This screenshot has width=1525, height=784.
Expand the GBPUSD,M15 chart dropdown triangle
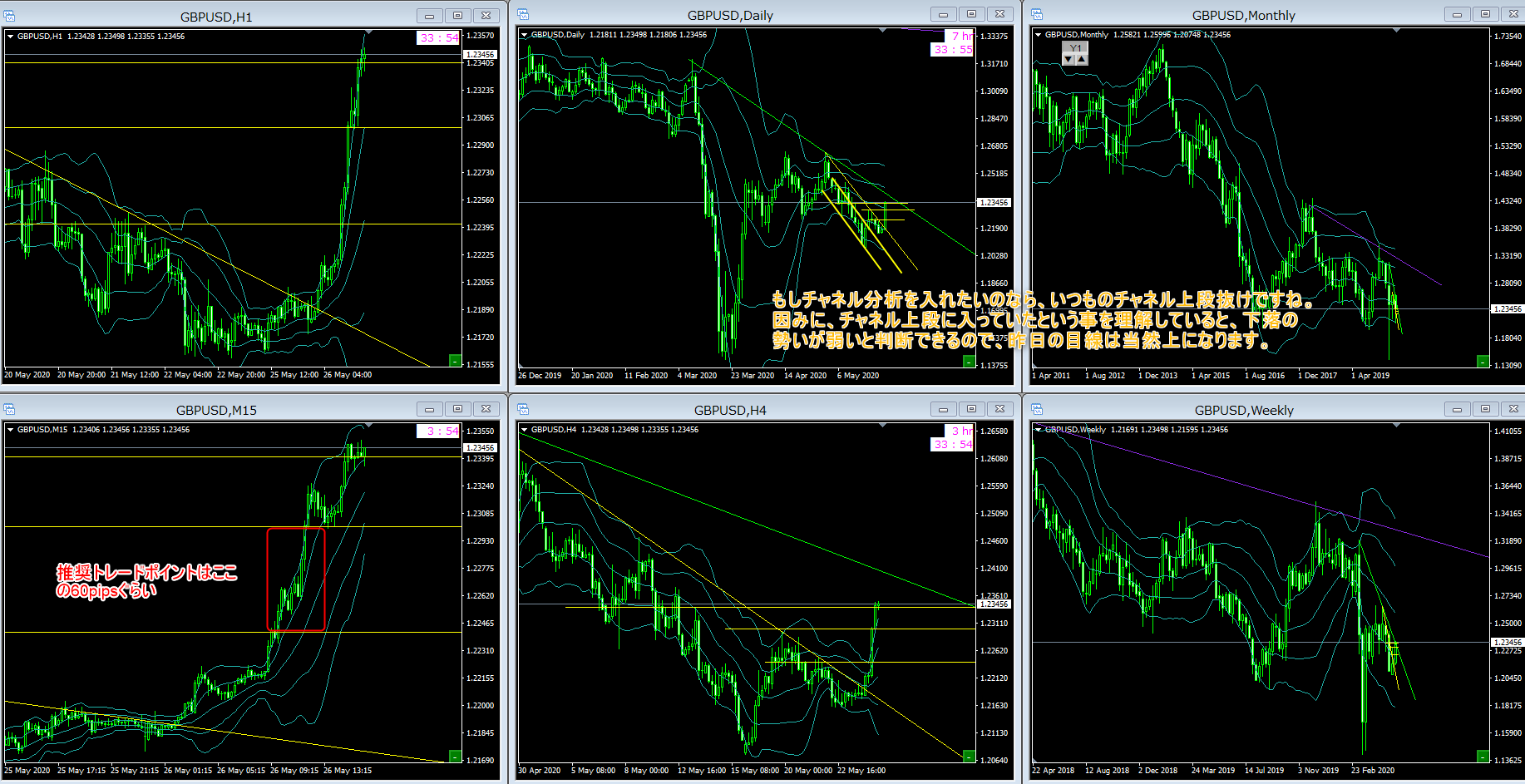tap(10, 430)
